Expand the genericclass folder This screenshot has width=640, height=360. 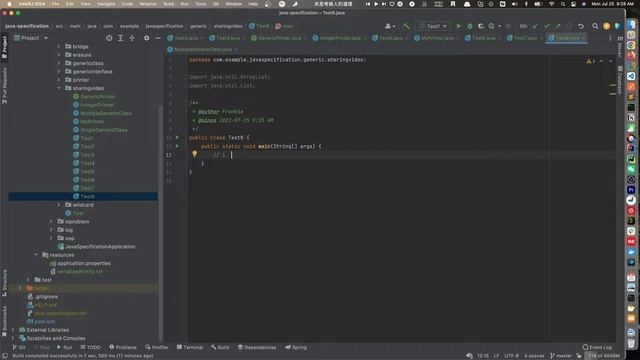pos(59,63)
